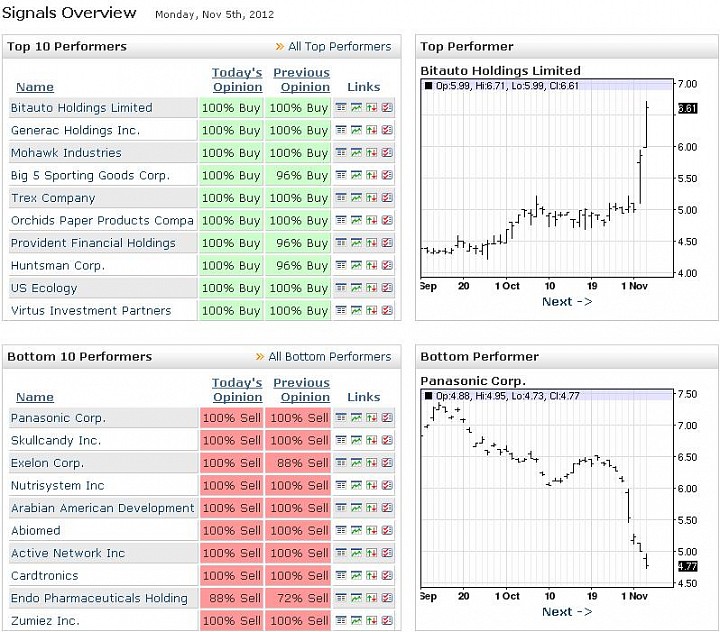This screenshot has width=720, height=632.
Task: Open quote table icon for Abiomed
Action: point(341,530)
